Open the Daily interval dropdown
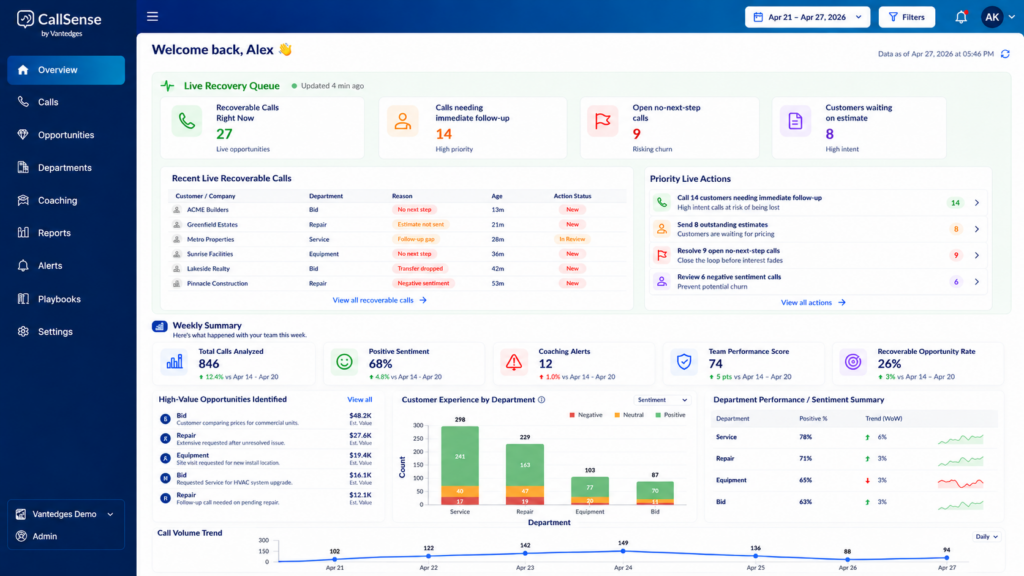The width and height of the screenshot is (1024, 576). pyautogui.click(x=987, y=537)
